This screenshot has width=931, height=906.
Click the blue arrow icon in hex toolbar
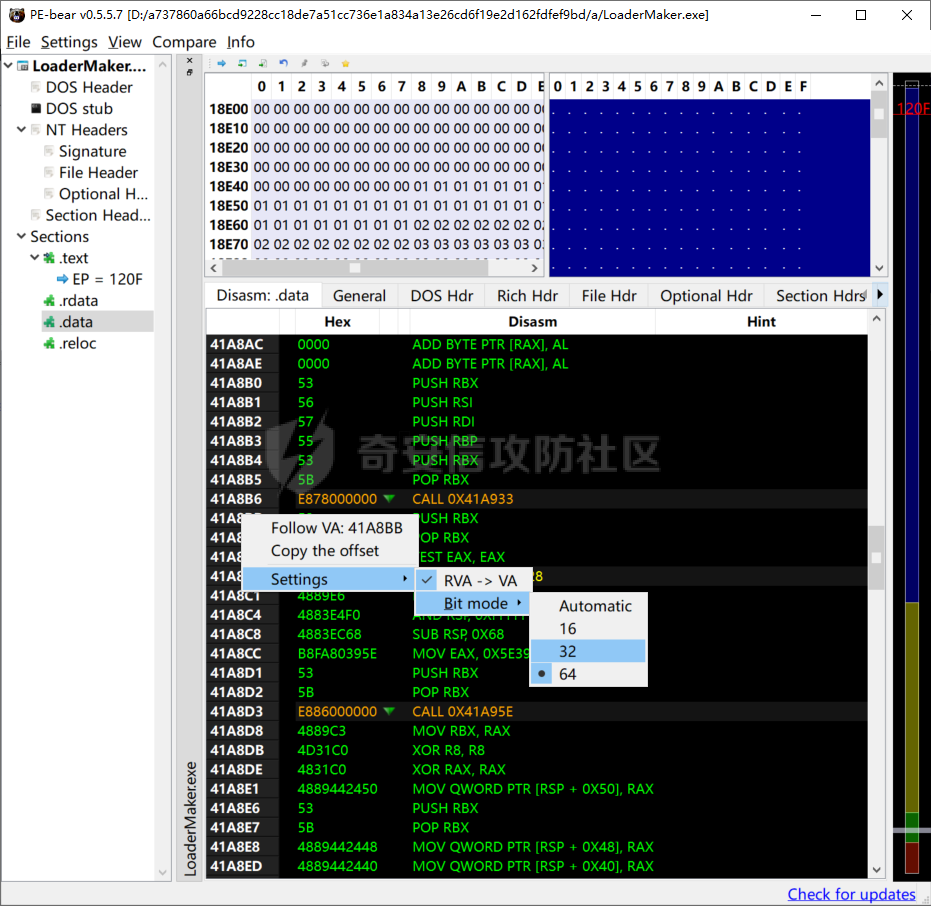click(221, 63)
